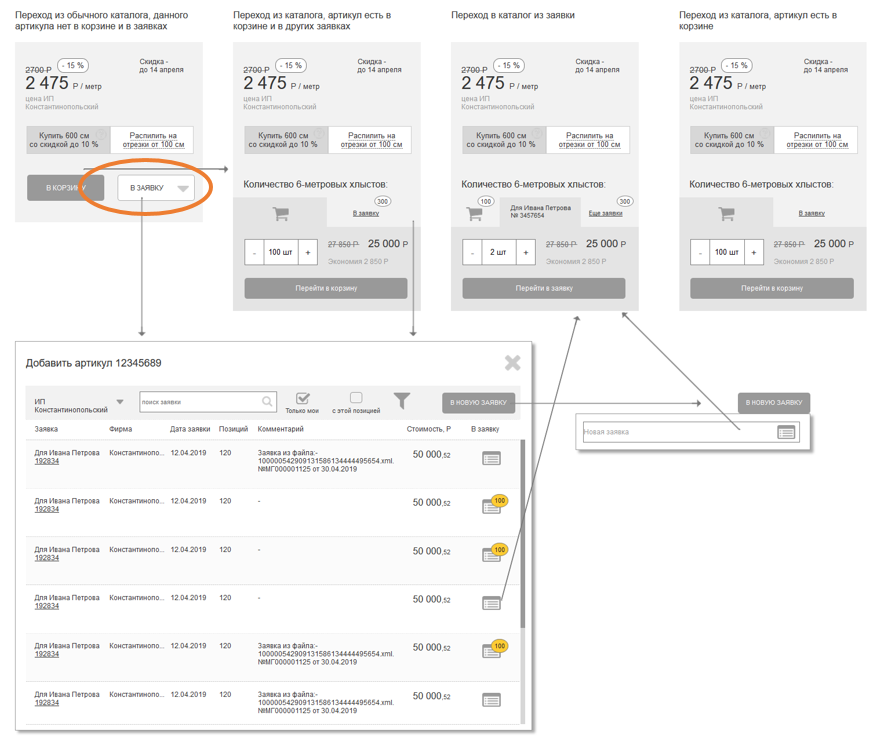Click the "поиск заявки" search field
Screen dimensions: 881x746
tap(198, 402)
